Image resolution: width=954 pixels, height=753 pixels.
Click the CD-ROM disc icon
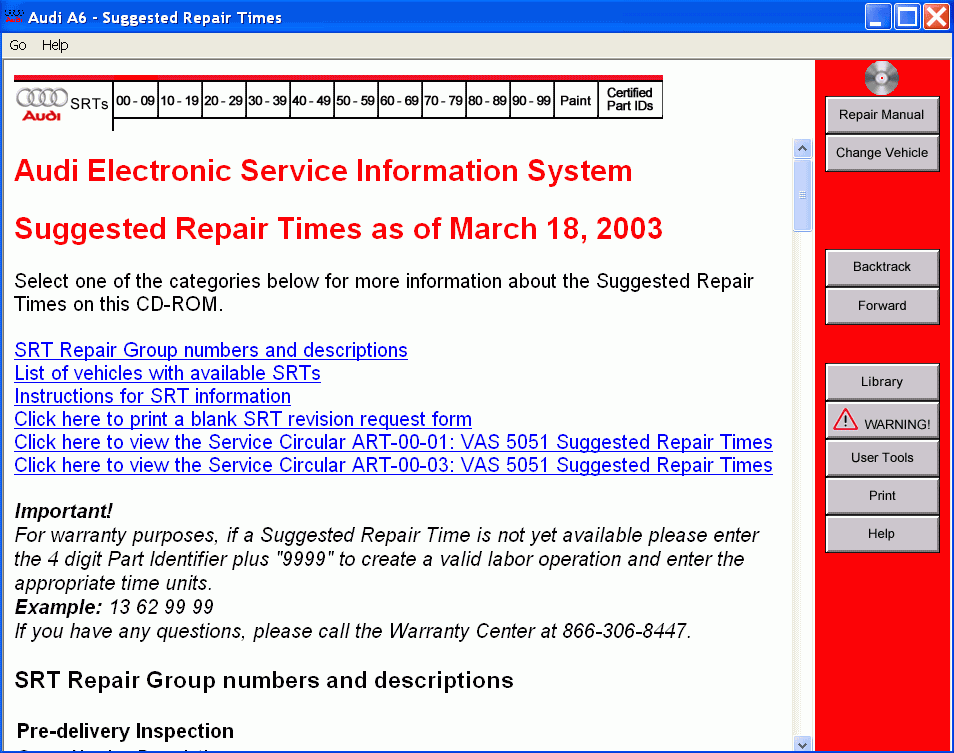881,78
